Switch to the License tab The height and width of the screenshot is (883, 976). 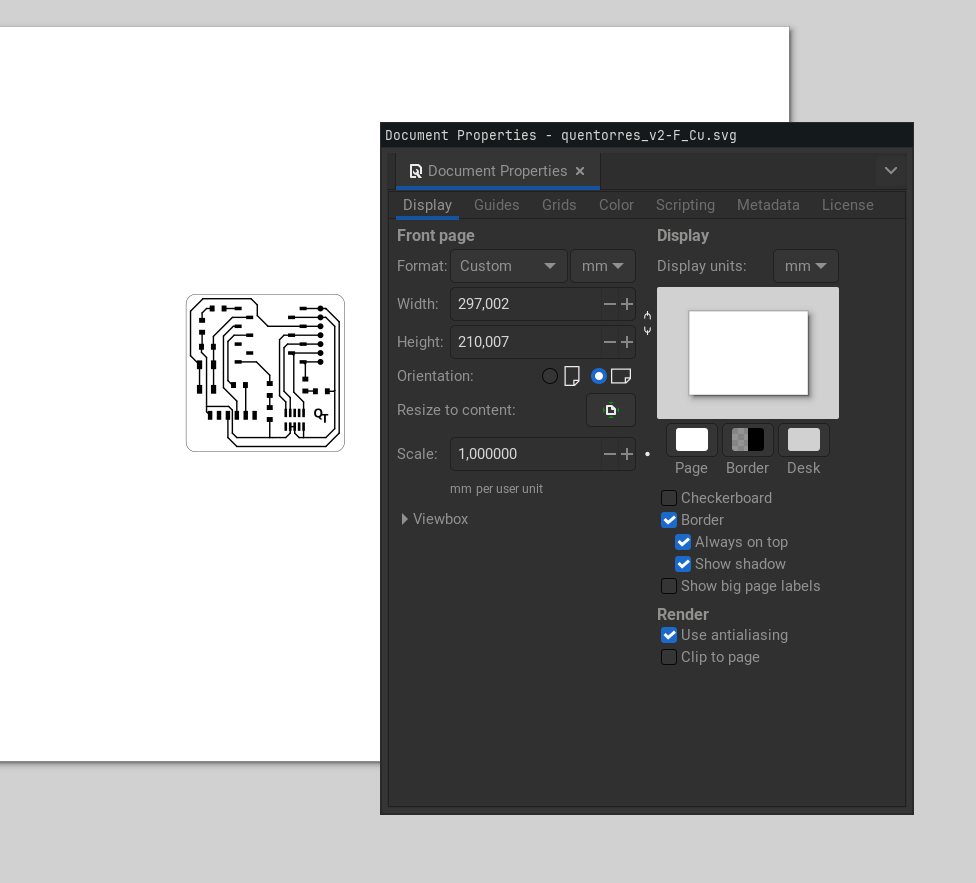(847, 205)
